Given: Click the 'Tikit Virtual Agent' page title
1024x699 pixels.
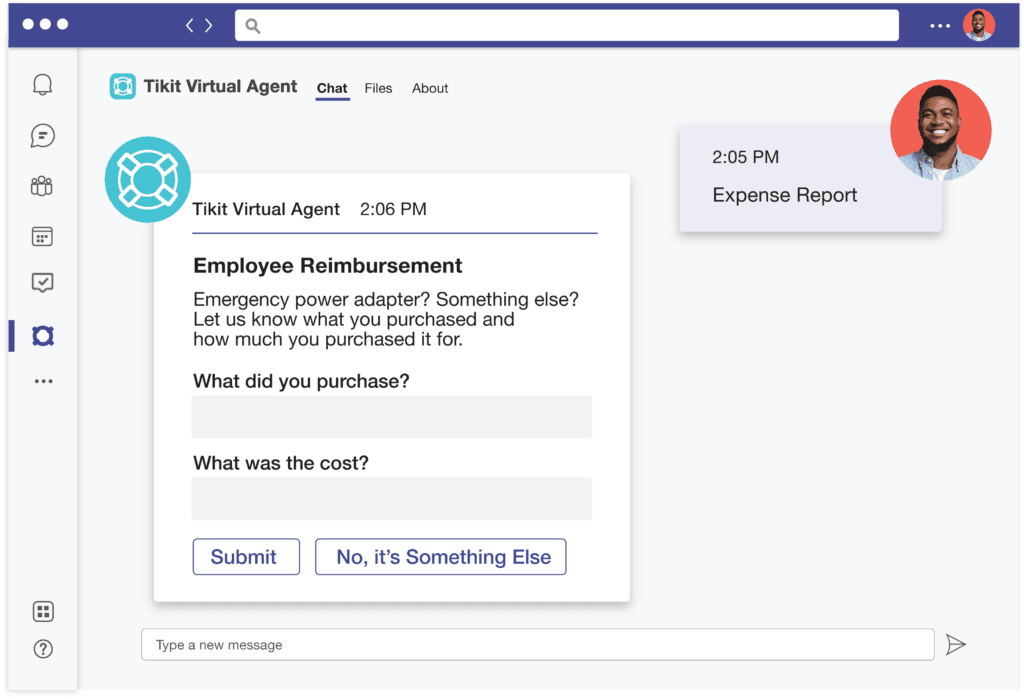Looking at the screenshot, I should point(220,86).
